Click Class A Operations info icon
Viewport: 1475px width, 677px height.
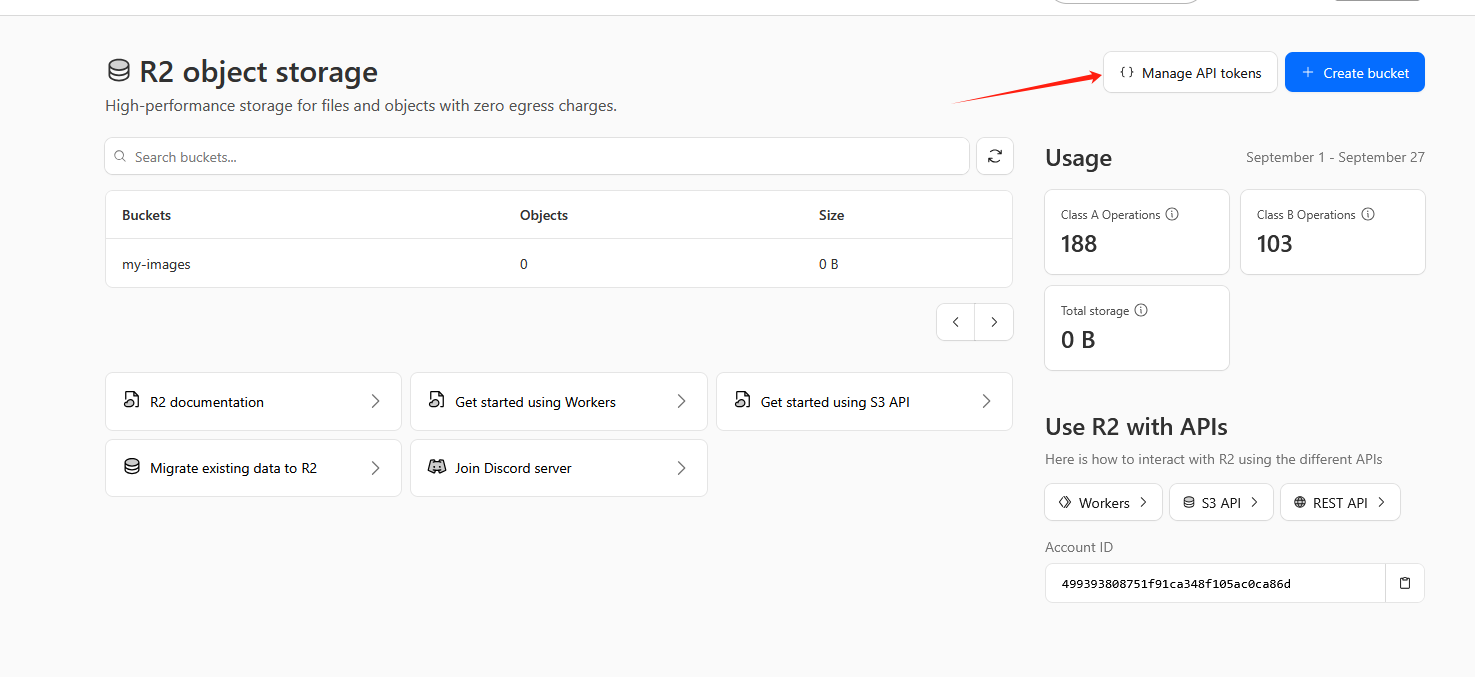(1172, 215)
